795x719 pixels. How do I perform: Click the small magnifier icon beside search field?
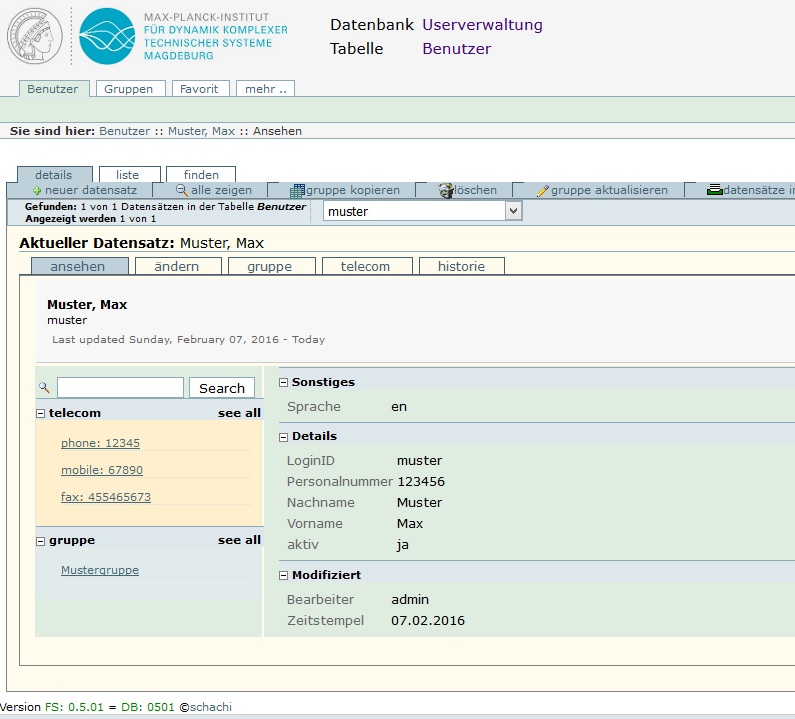44,388
